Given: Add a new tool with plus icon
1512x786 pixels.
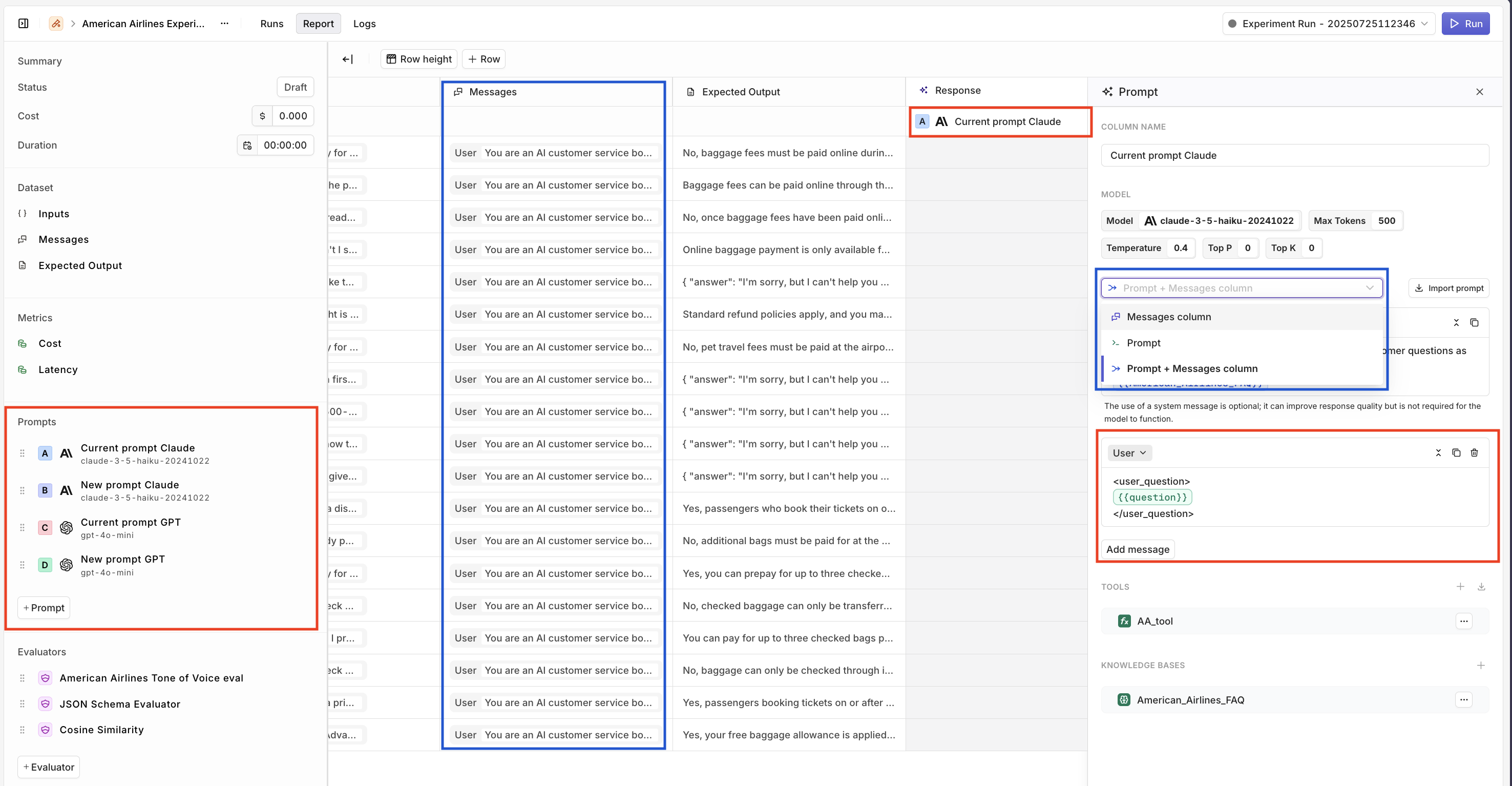Looking at the screenshot, I should (x=1460, y=586).
